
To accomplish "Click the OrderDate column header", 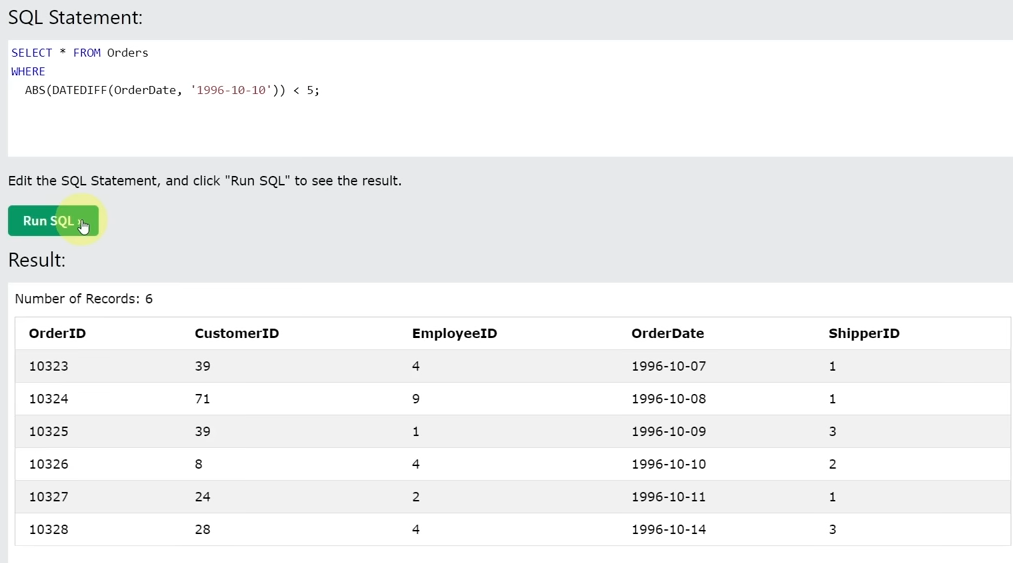I will point(667,334).
